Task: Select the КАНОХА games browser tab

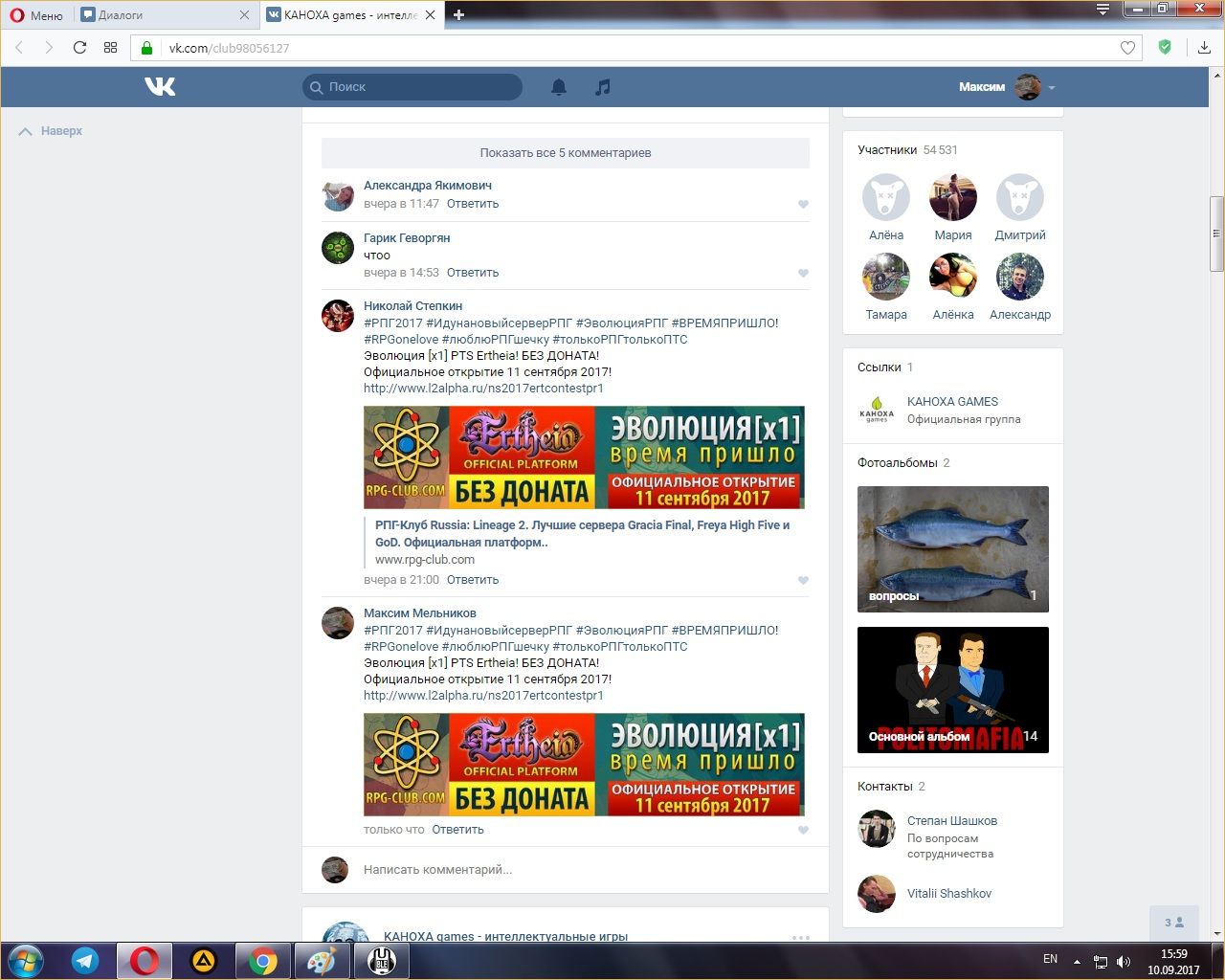Action: click(x=350, y=15)
